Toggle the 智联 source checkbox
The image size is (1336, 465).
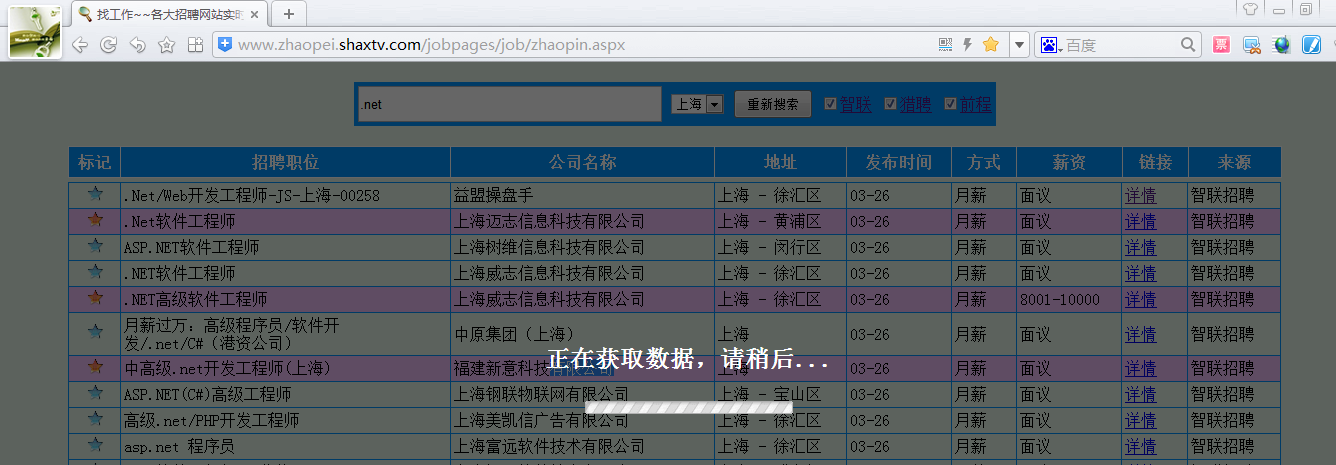(830, 104)
